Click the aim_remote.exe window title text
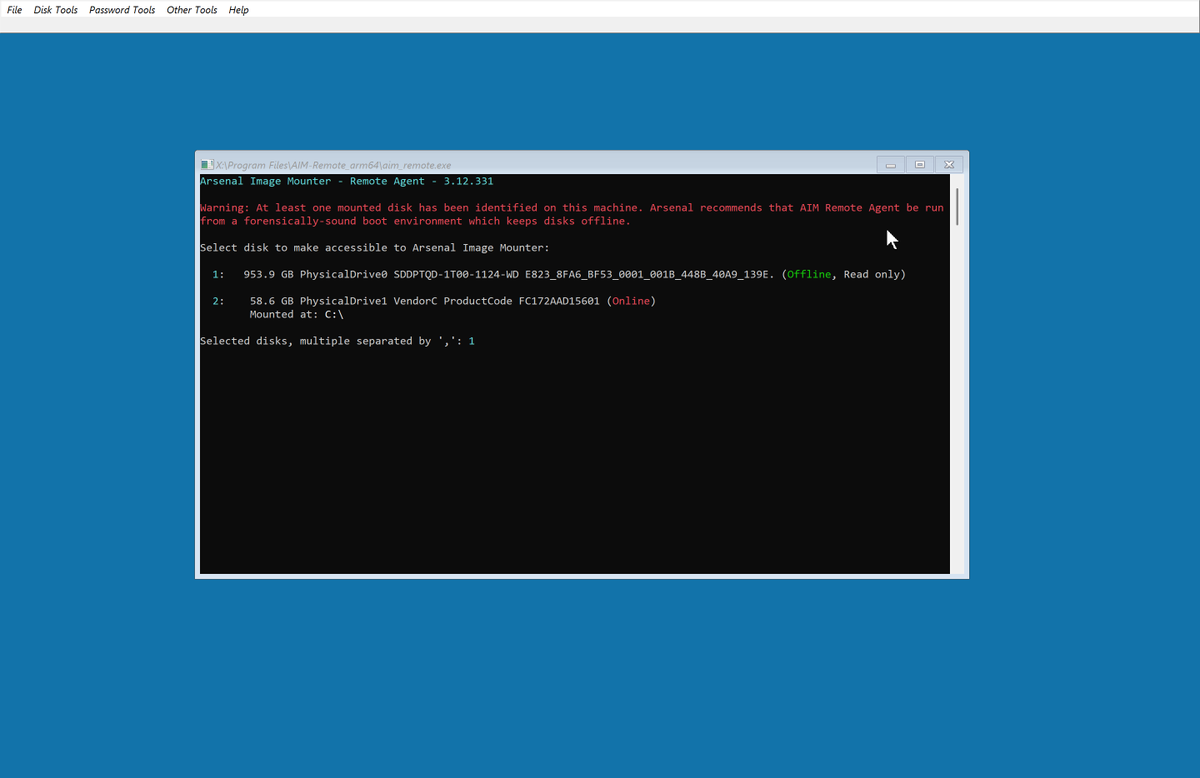The height and width of the screenshot is (778, 1200). (x=333, y=165)
